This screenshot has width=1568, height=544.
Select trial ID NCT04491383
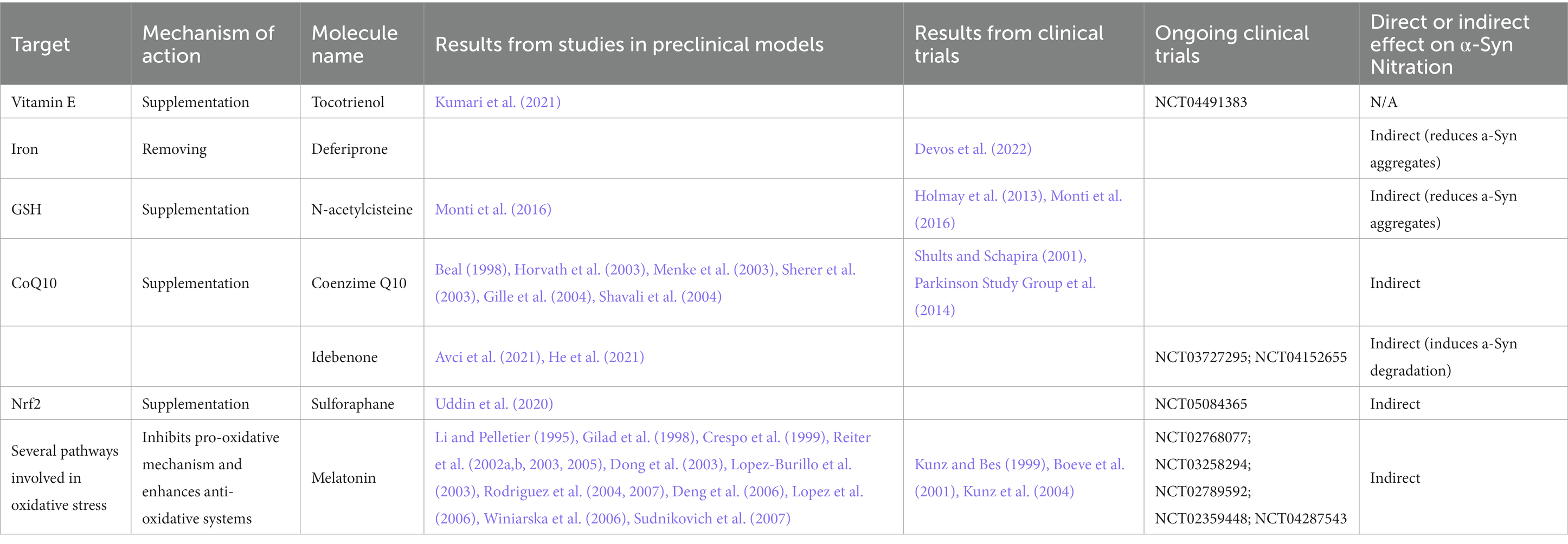point(1200,102)
